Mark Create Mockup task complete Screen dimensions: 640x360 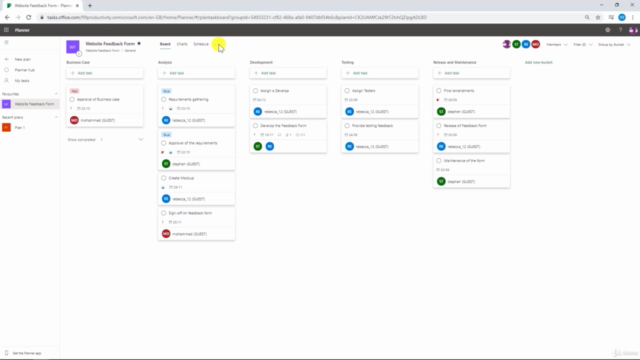[x=164, y=178]
